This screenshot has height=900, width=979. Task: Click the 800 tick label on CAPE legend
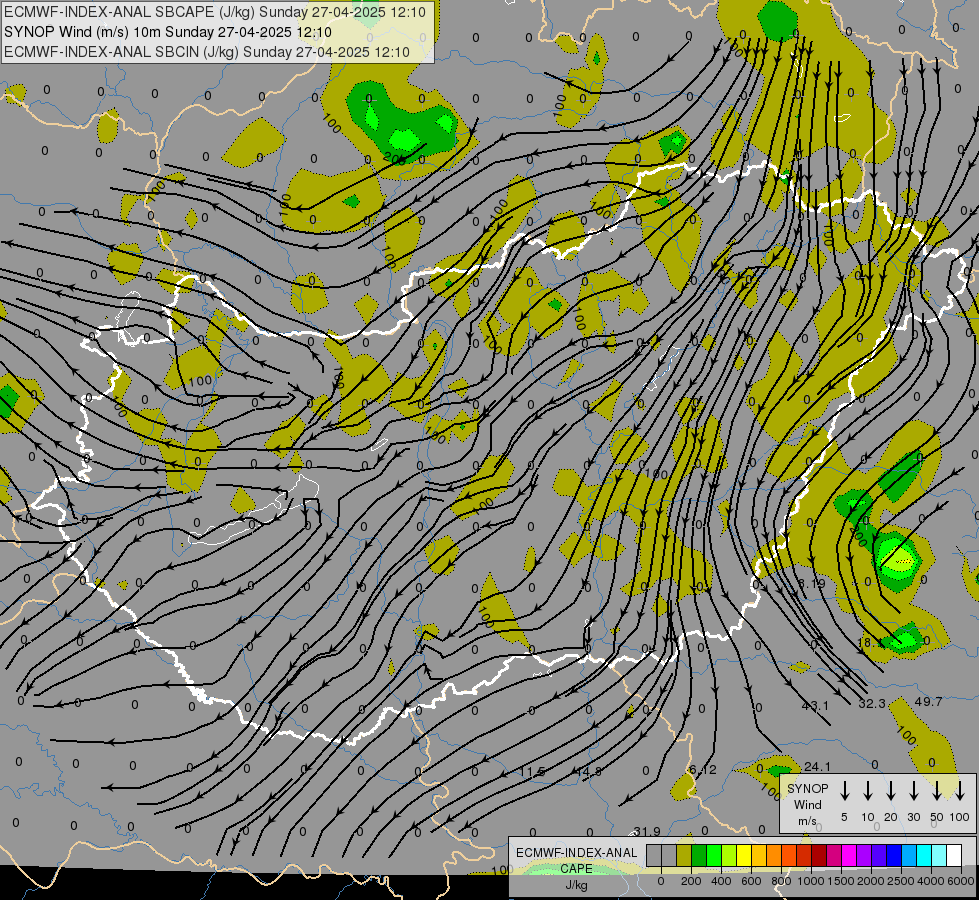tap(781, 881)
